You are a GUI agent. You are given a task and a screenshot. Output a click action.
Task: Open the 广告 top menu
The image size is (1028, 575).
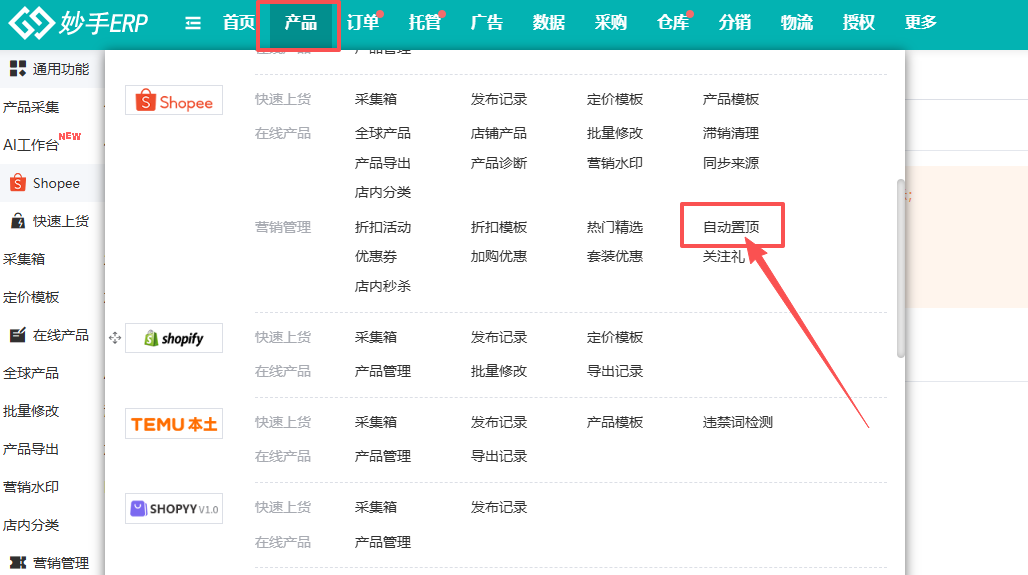tap(486, 23)
